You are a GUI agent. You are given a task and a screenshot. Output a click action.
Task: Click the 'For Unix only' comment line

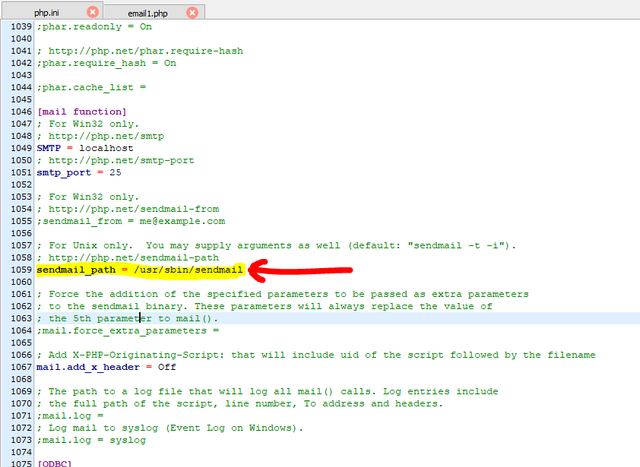pyautogui.click(x=276, y=246)
